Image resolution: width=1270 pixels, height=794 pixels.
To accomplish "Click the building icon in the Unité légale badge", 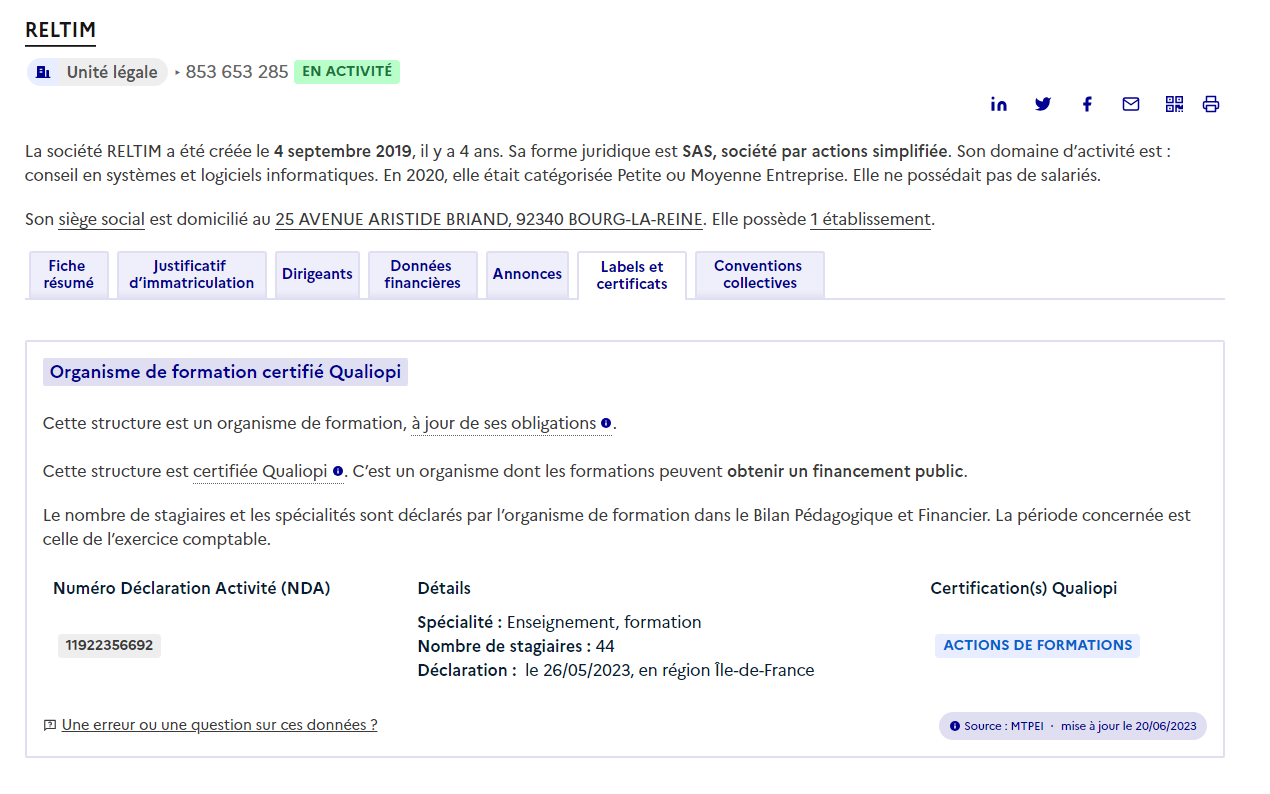I will pyautogui.click(x=43, y=72).
